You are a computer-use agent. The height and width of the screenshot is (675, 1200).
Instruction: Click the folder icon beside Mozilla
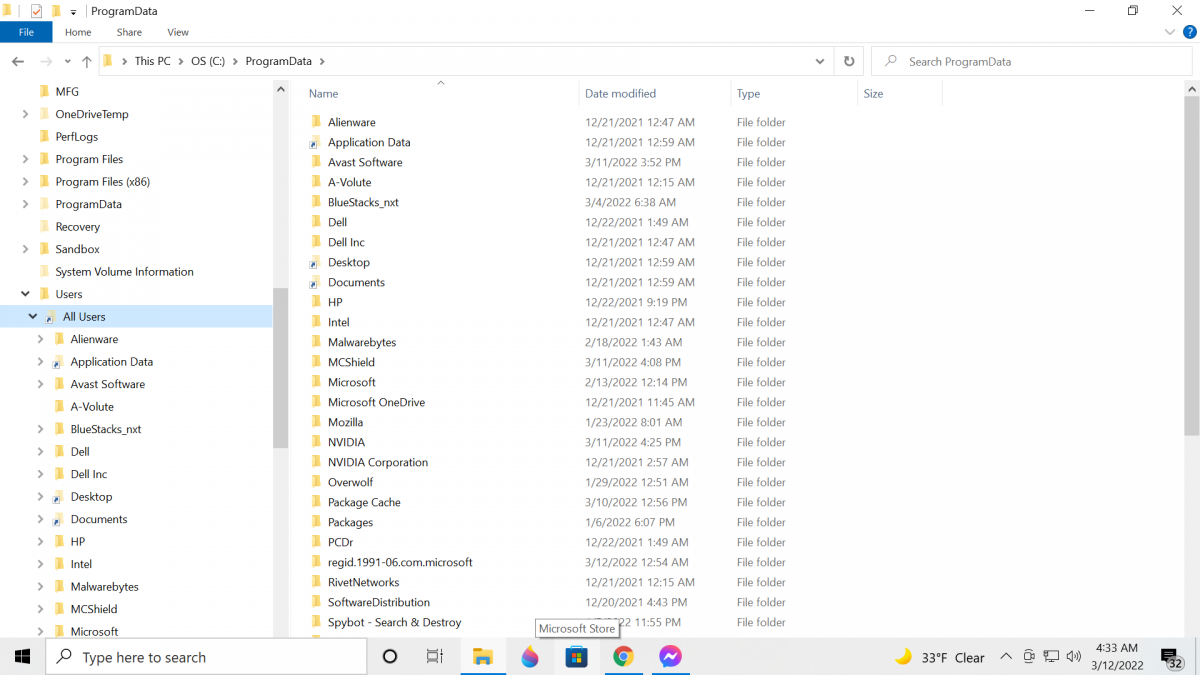[316, 422]
